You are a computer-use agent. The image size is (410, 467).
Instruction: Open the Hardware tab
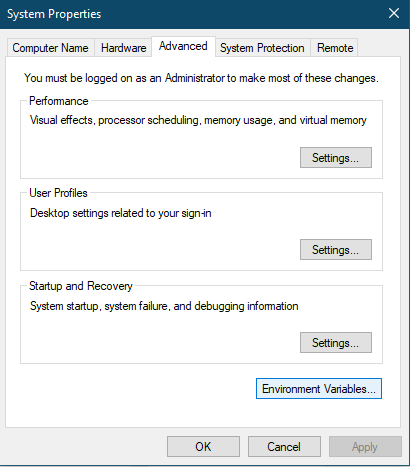point(123,48)
